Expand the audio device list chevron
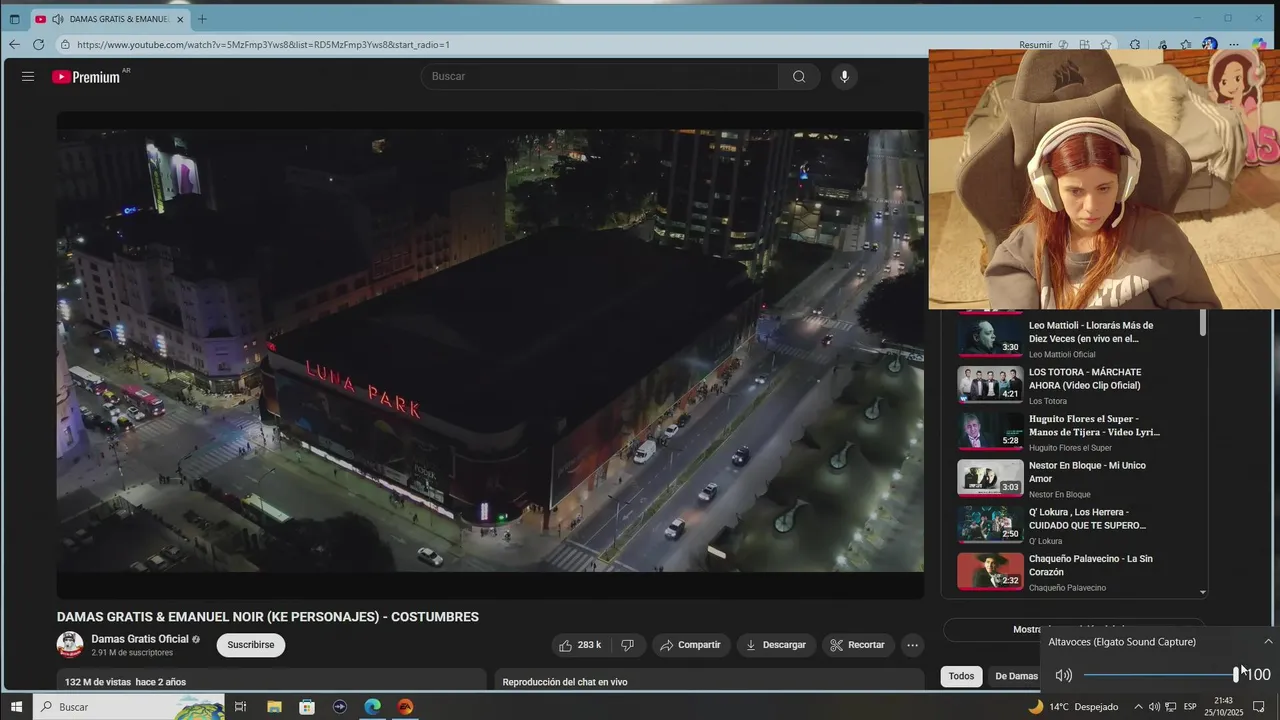 click(1268, 642)
